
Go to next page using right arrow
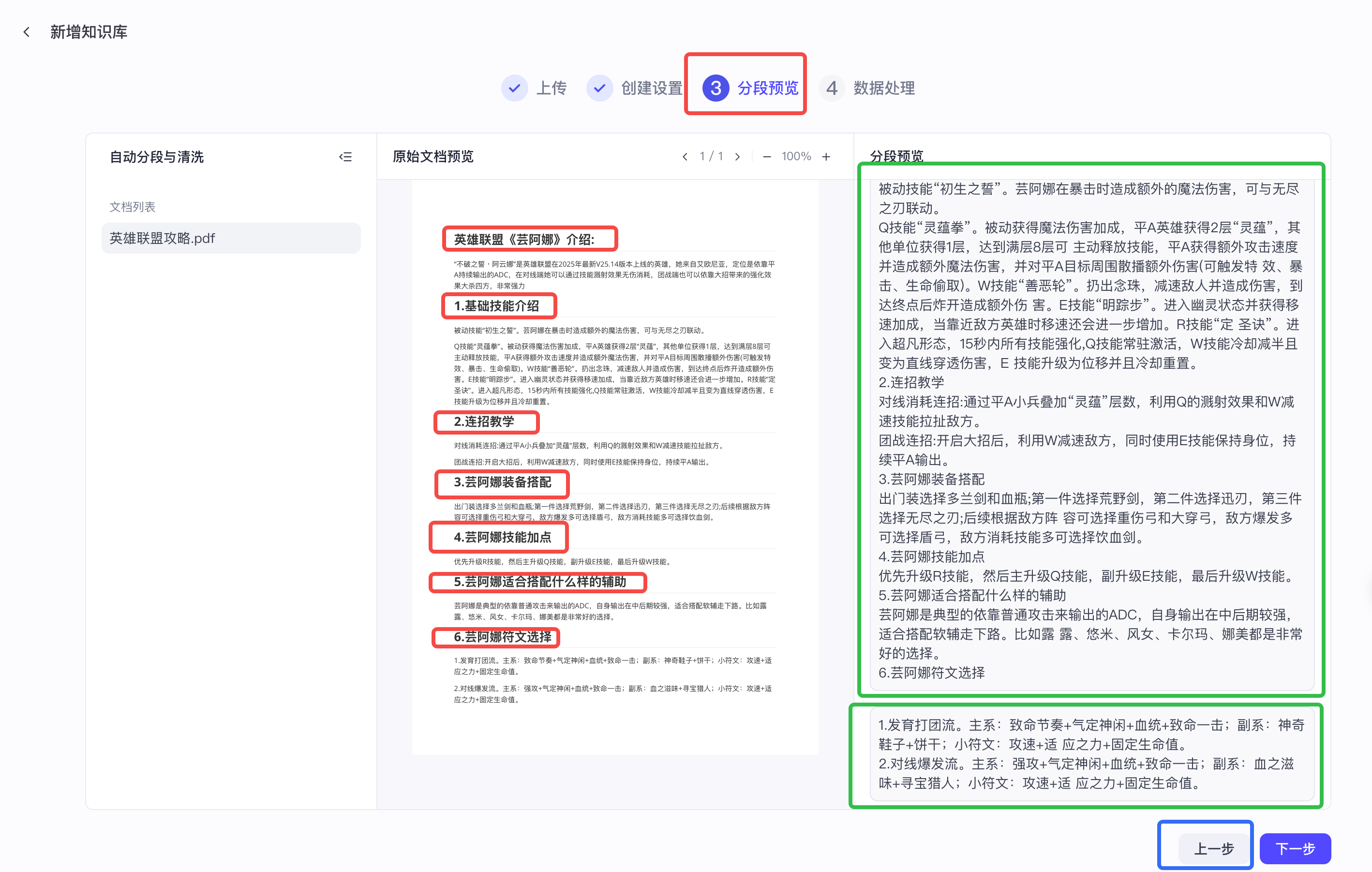(x=738, y=156)
